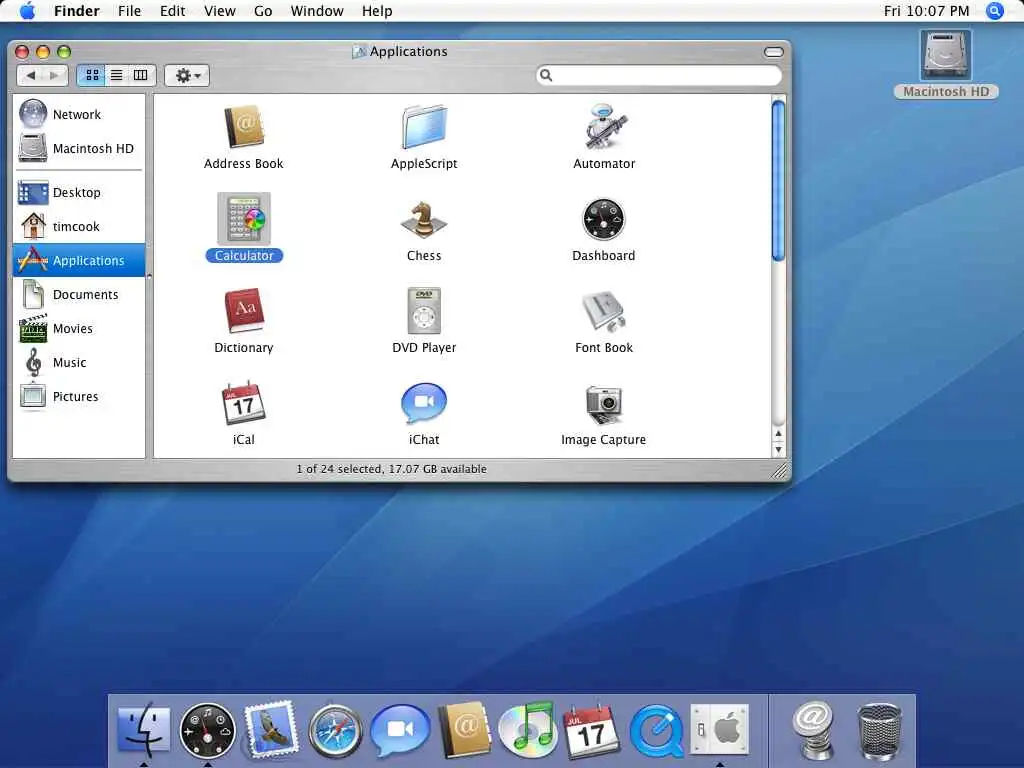Click the menu bar clock Fri 10:07 PM

point(926,11)
